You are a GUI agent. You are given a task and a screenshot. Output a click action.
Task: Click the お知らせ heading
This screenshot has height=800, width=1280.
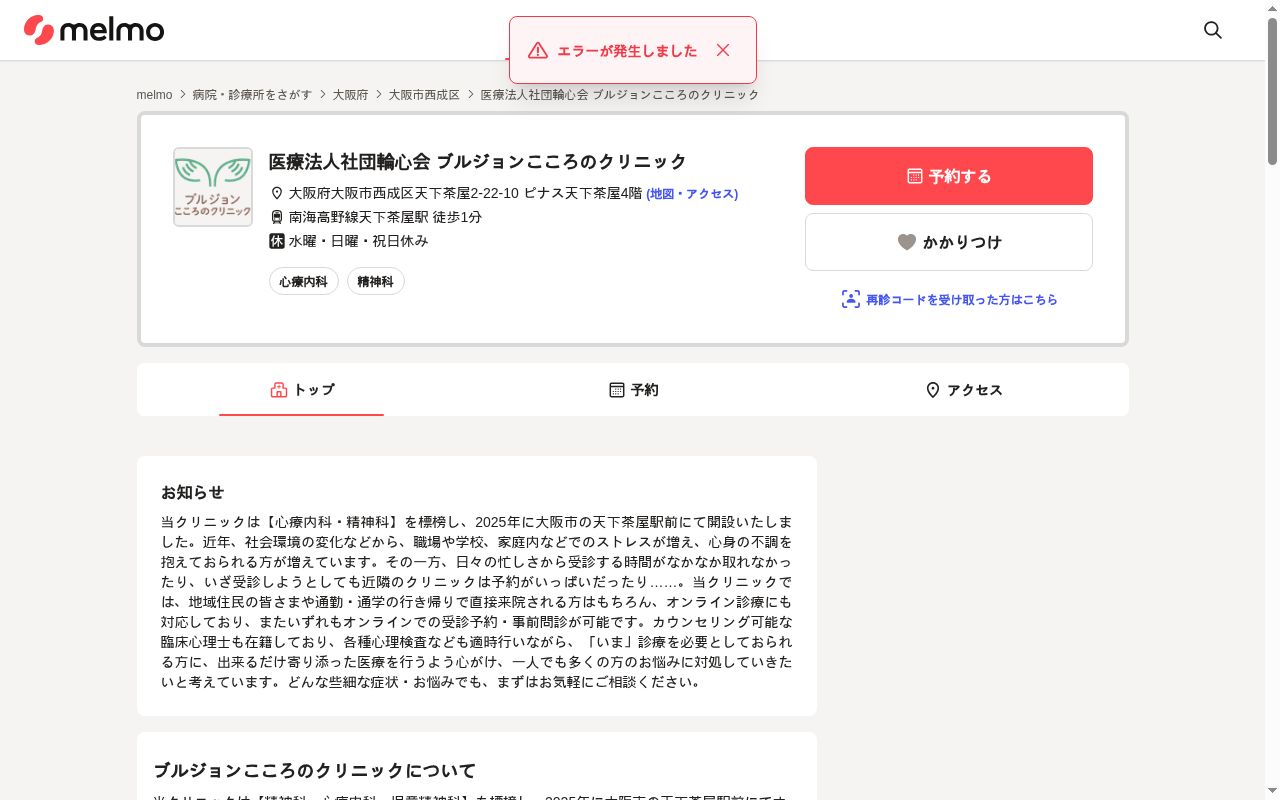click(x=192, y=492)
